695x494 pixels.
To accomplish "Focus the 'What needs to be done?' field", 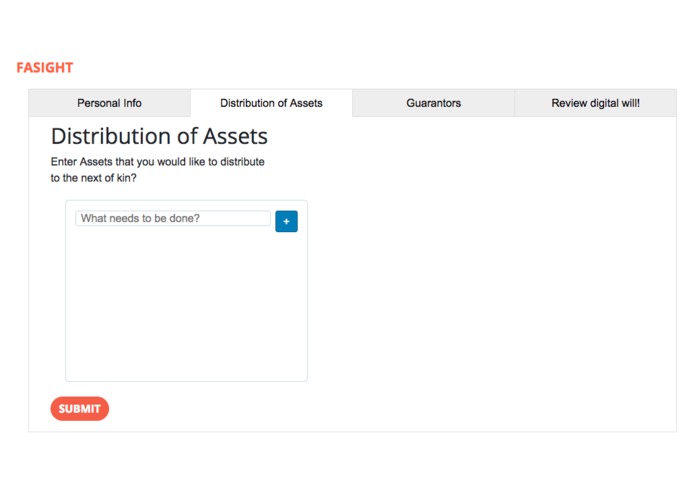I will (x=173, y=218).
